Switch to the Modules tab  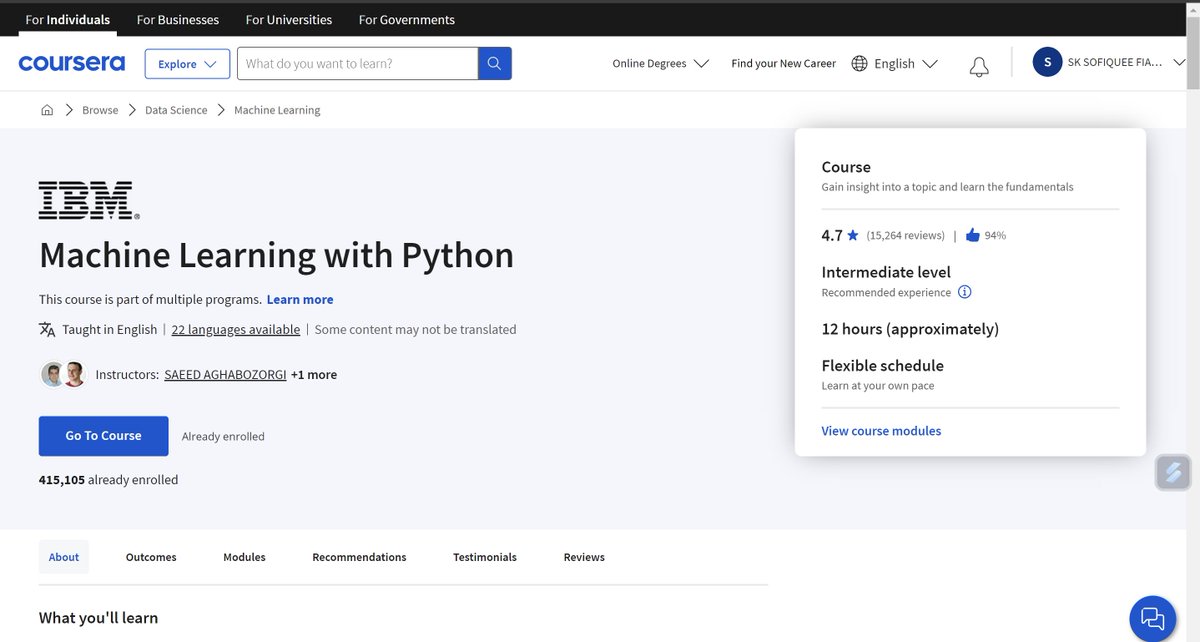pyautogui.click(x=244, y=557)
